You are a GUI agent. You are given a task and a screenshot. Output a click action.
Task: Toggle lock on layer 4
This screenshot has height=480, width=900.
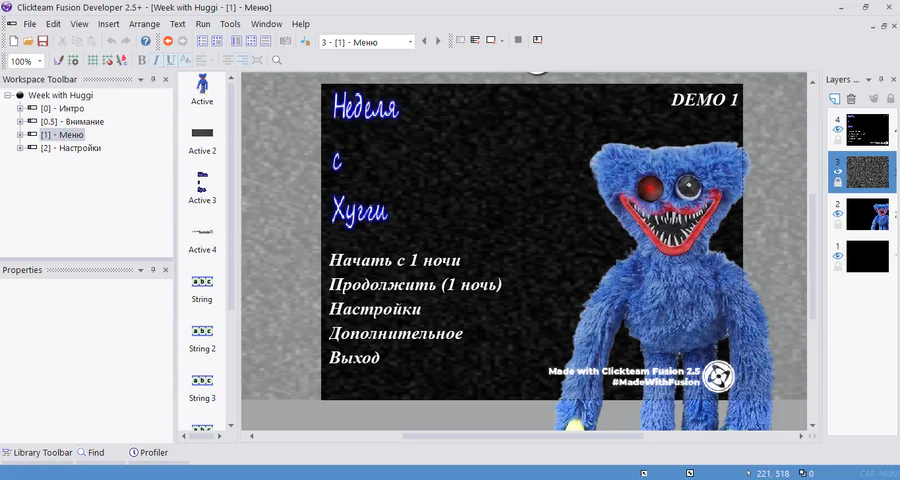pyautogui.click(x=837, y=140)
